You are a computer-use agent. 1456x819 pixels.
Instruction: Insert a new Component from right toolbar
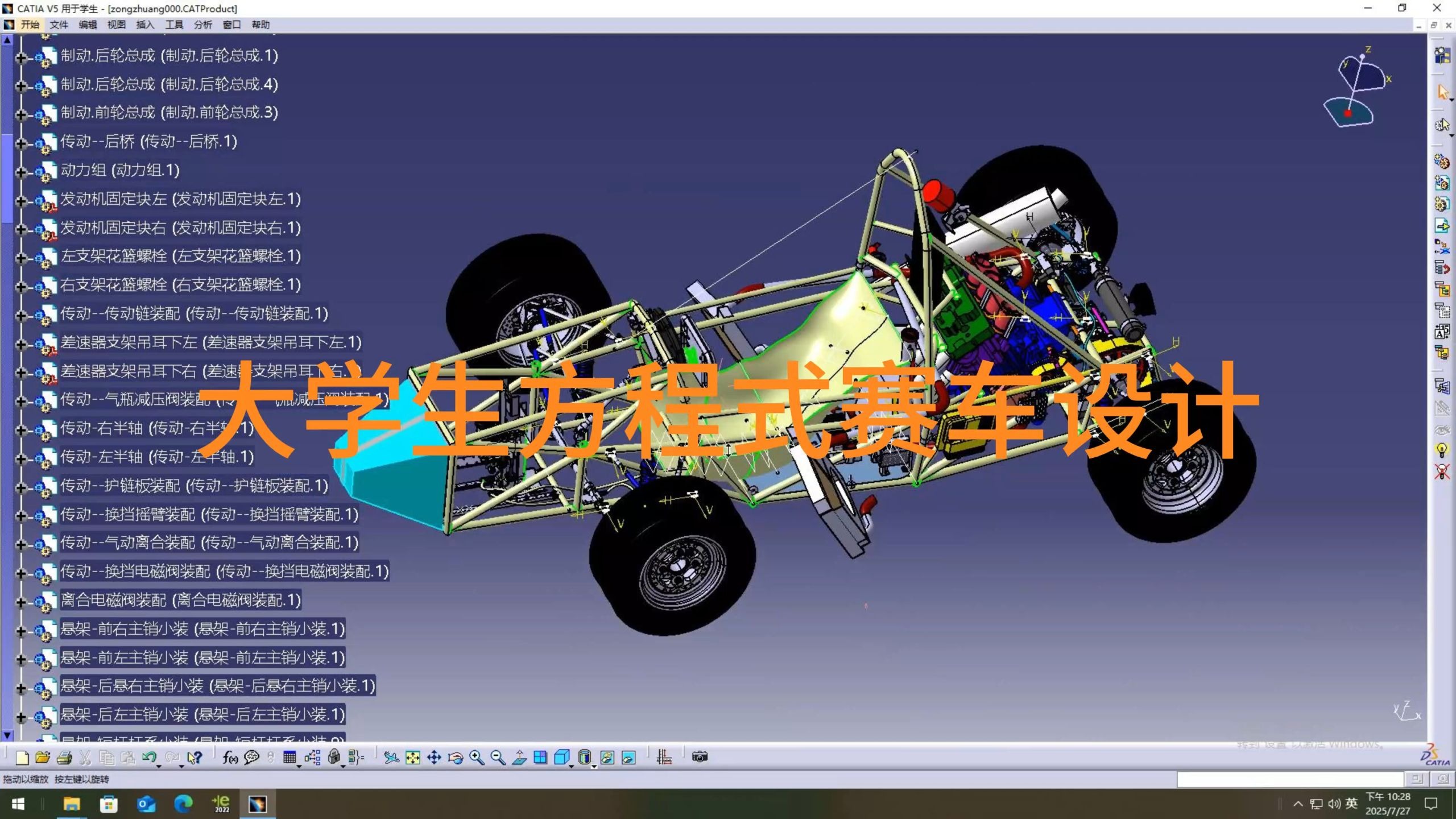(1441, 162)
